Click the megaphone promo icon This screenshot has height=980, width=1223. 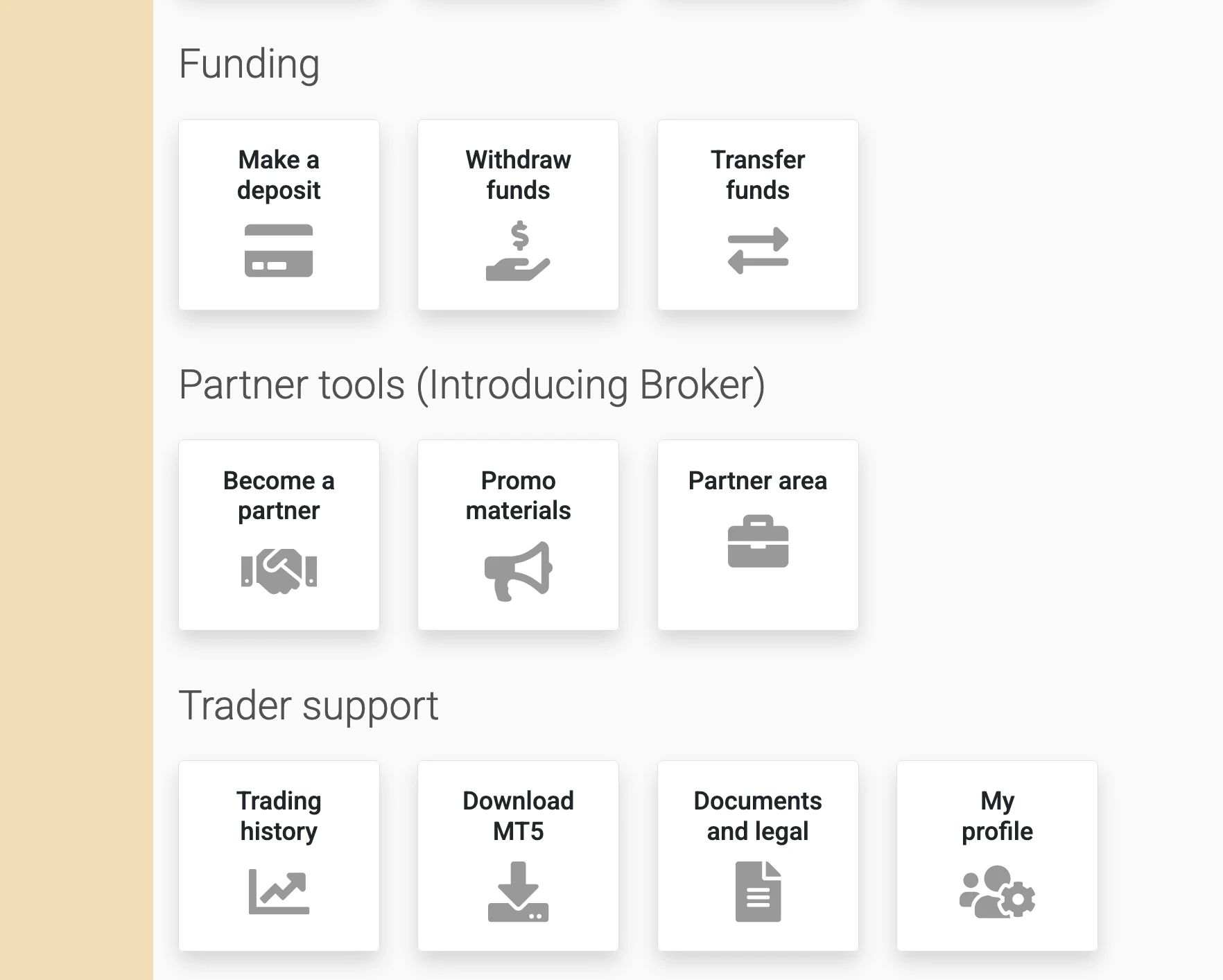518,571
